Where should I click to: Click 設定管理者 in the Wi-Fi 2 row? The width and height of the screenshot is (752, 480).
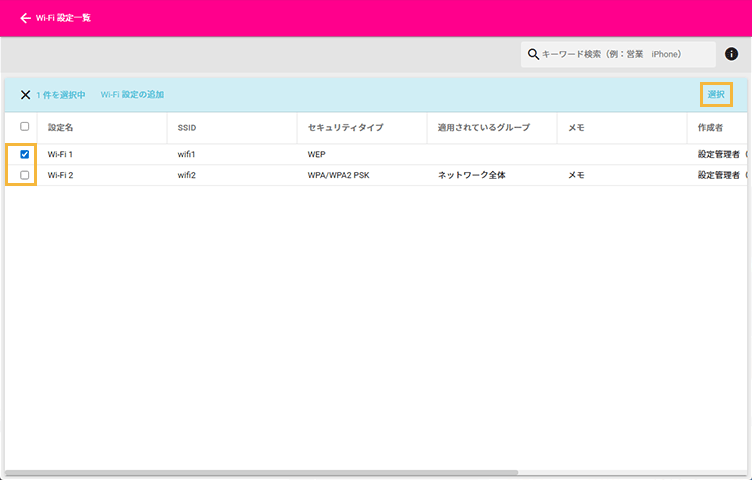719,176
